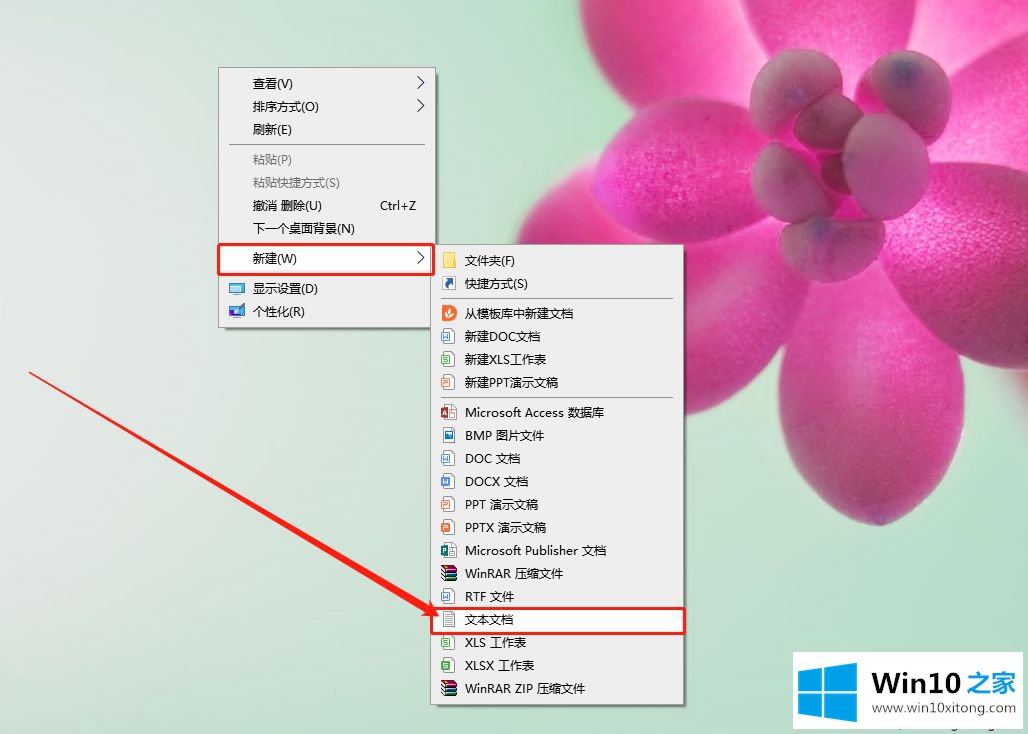Select 新建PPT演示文稿 entry
The image size is (1028, 734).
557,382
